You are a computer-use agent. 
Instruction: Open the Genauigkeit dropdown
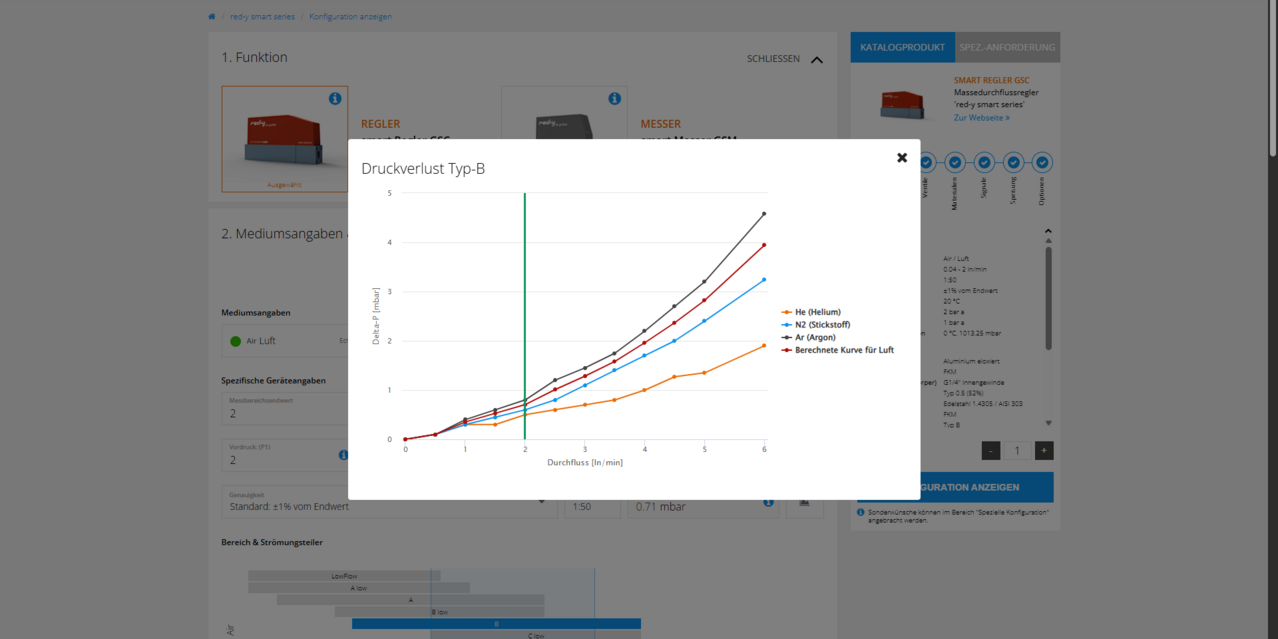[390, 502]
